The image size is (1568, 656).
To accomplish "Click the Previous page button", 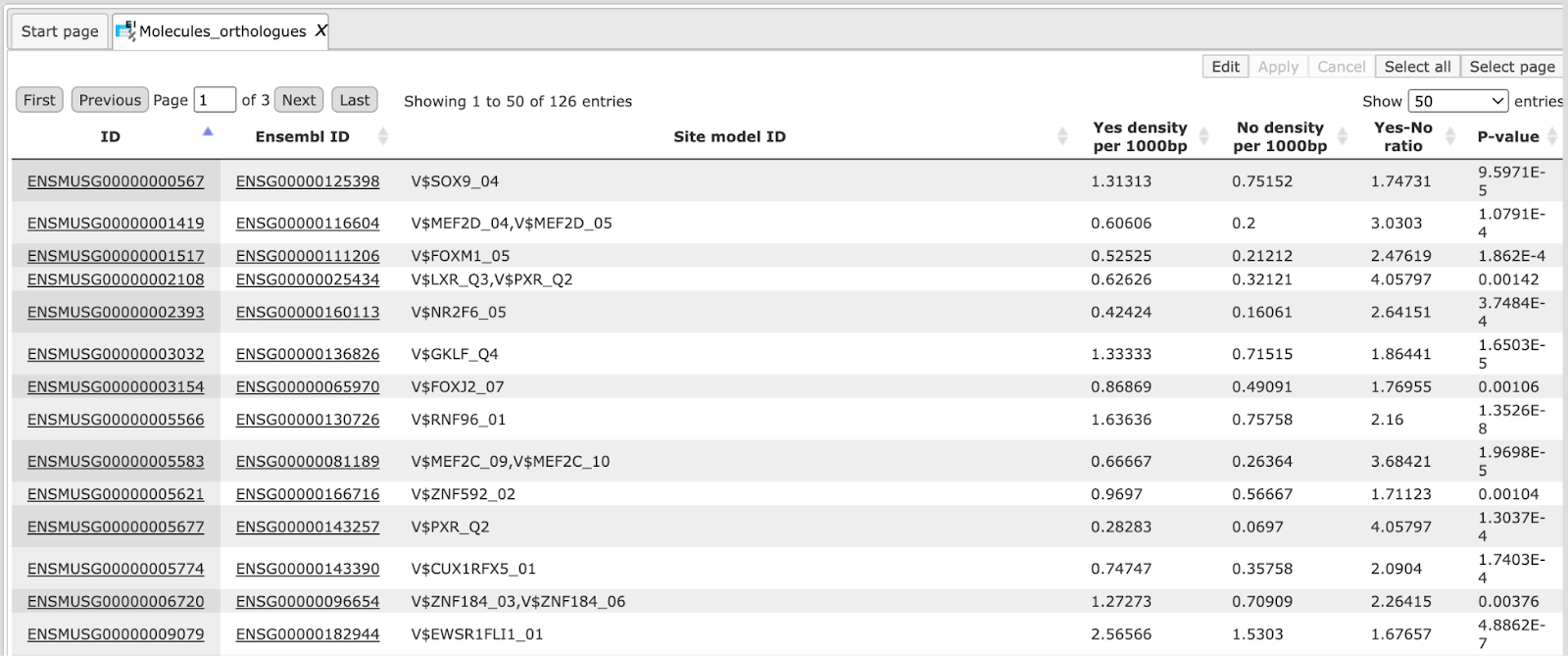I will pos(110,100).
